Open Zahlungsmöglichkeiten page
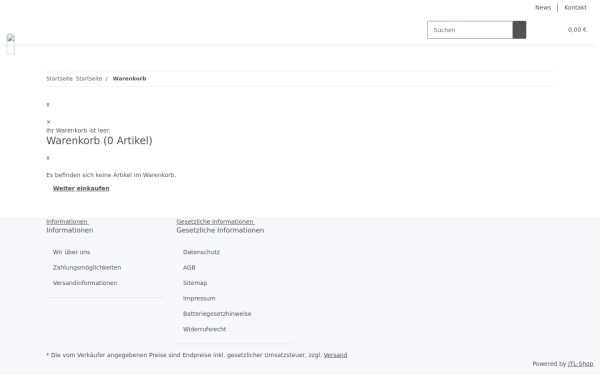The height and width of the screenshot is (375, 600). tap(87, 267)
